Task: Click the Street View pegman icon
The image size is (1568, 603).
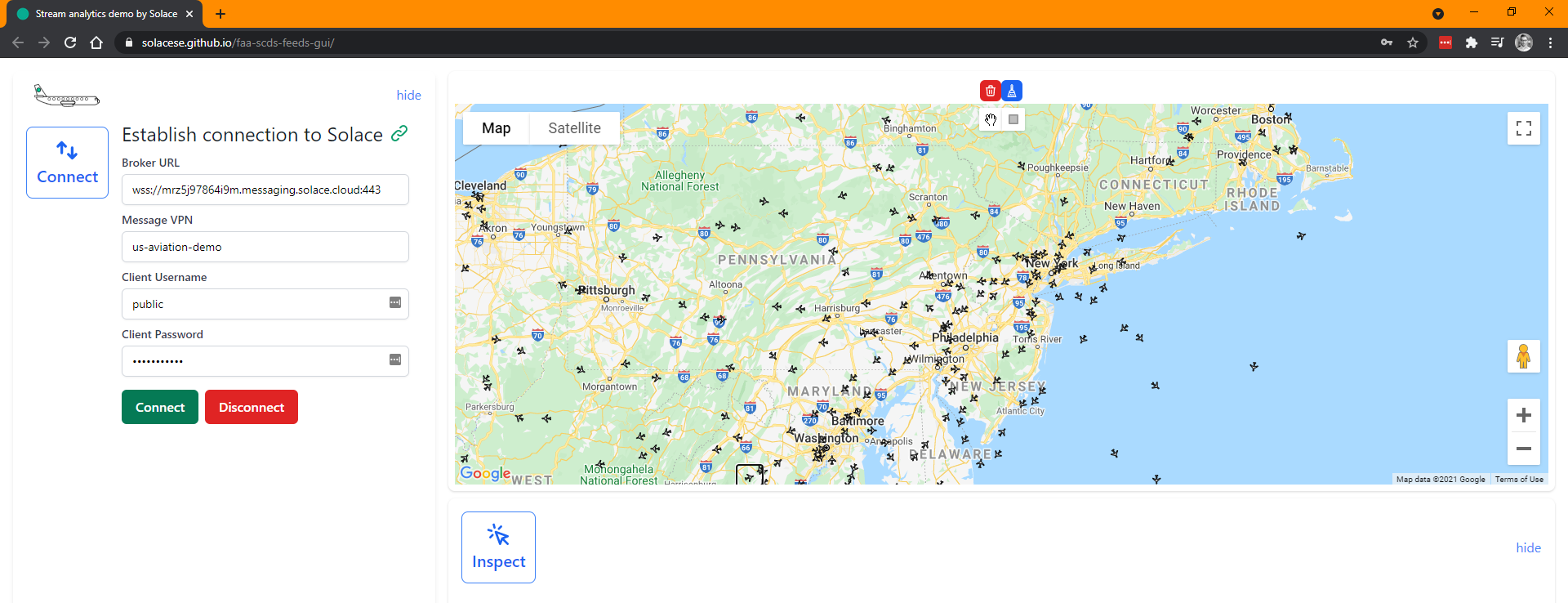Action: click(x=1523, y=356)
